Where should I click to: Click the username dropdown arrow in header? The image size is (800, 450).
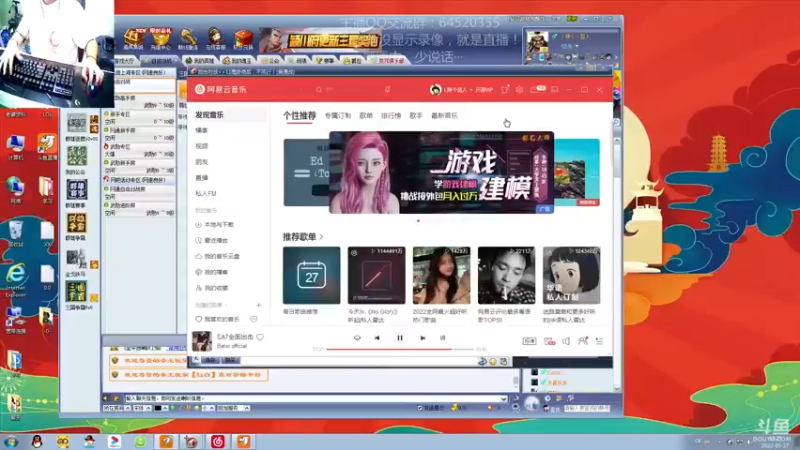pos(471,90)
